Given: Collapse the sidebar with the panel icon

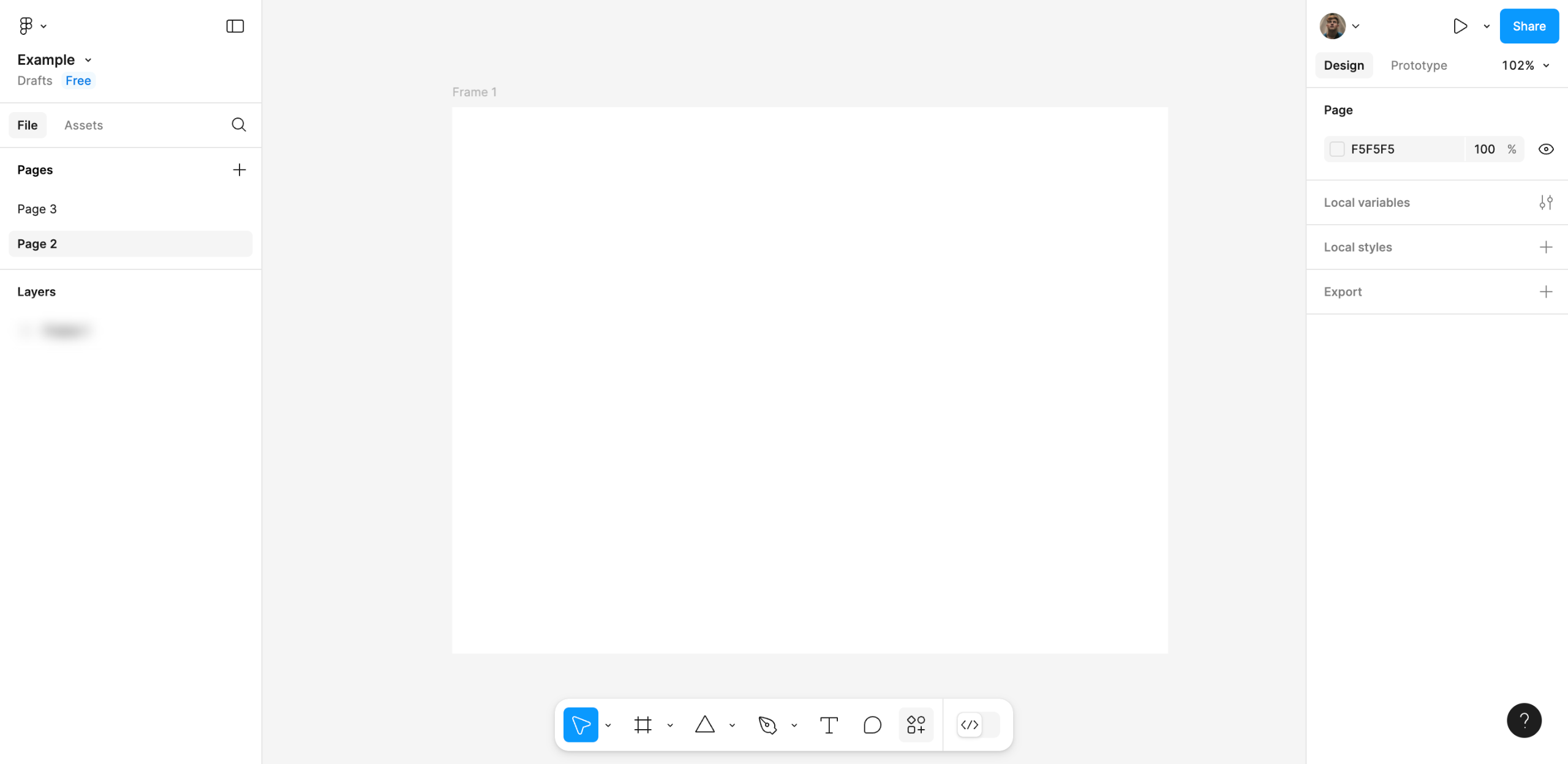Looking at the screenshot, I should 235,26.
